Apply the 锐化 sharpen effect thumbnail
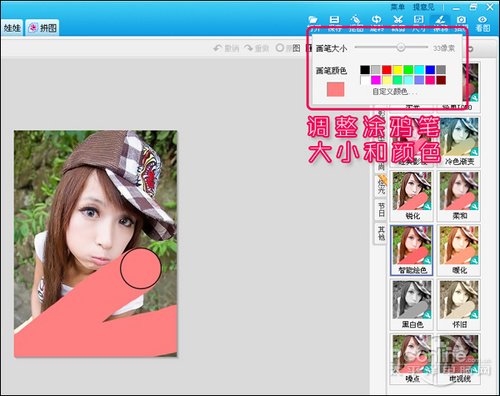Viewport: 500px width, 396px height. (412, 196)
